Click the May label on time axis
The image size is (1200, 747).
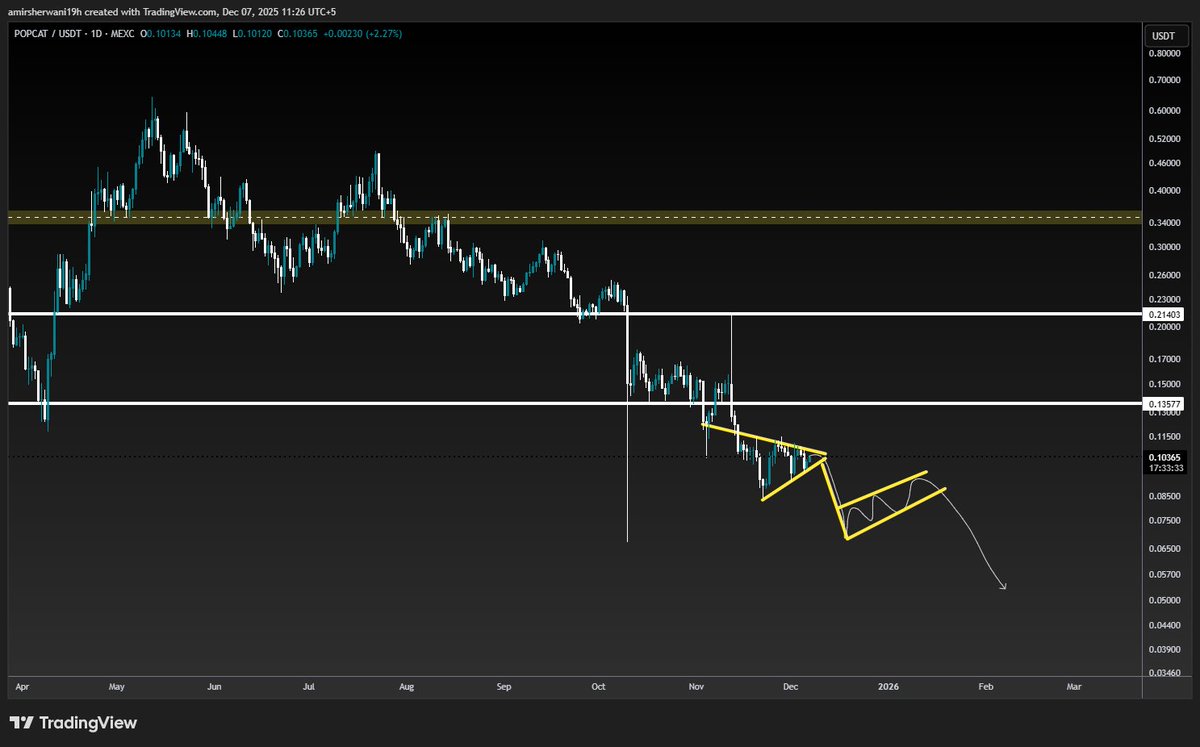click(x=117, y=687)
